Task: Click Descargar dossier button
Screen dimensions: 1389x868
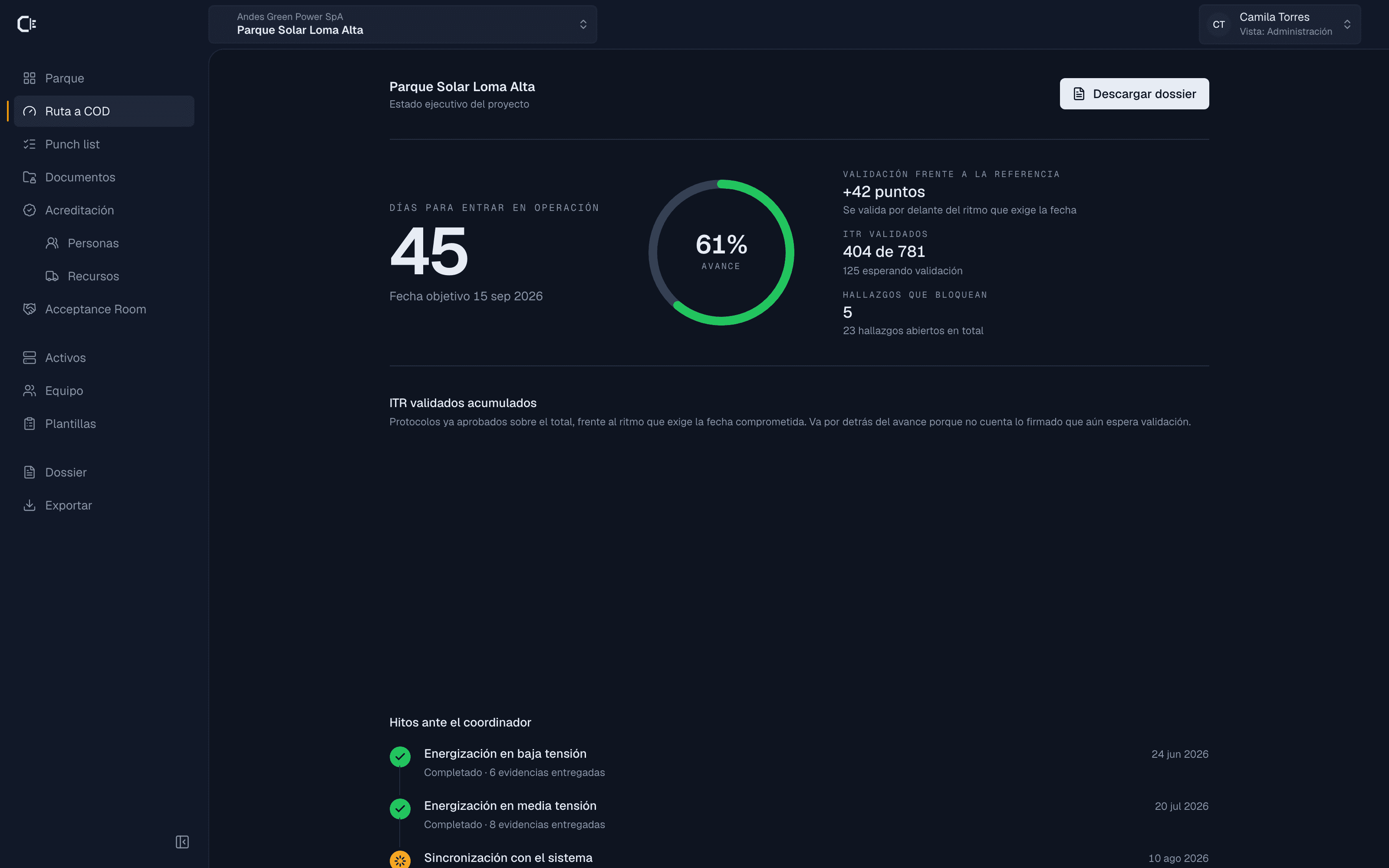Action: (x=1134, y=94)
